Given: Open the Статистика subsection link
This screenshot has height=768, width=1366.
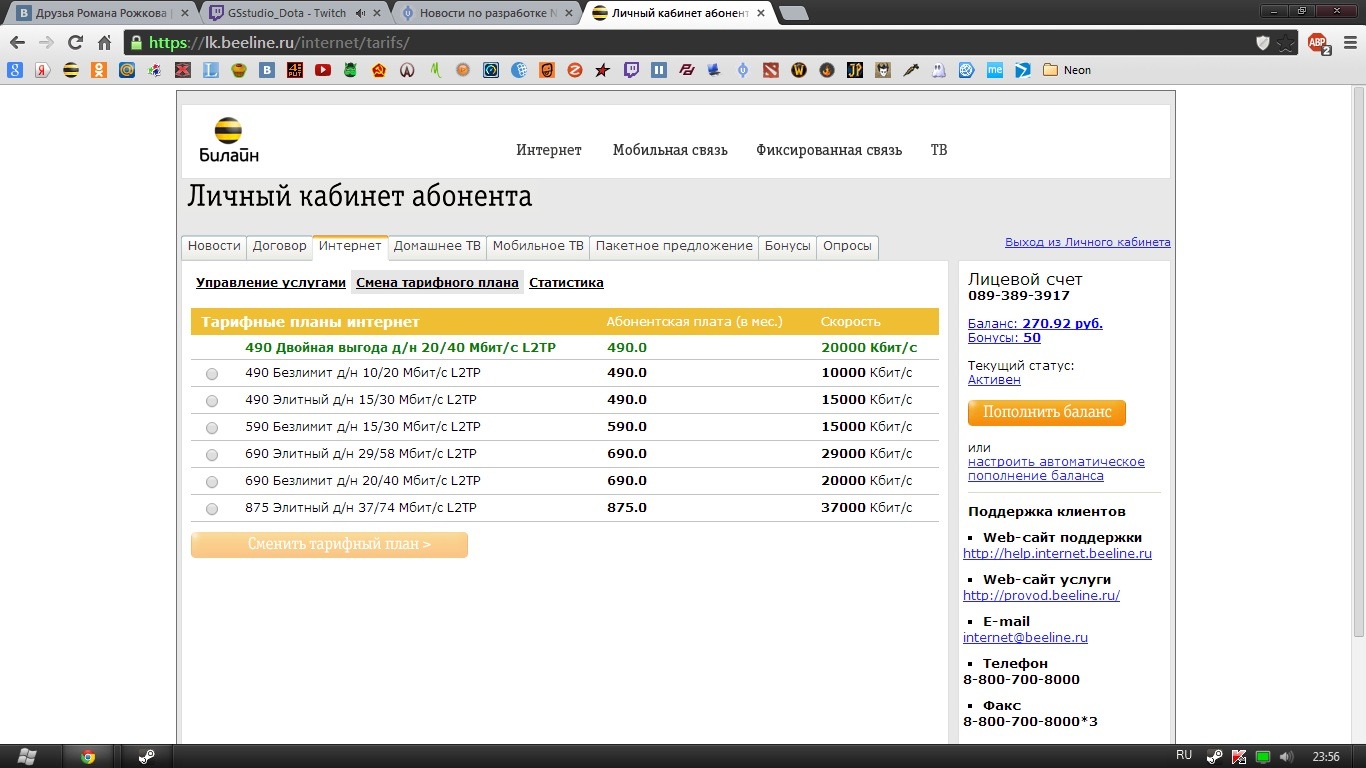Looking at the screenshot, I should pyautogui.click(x=566, y=283).
